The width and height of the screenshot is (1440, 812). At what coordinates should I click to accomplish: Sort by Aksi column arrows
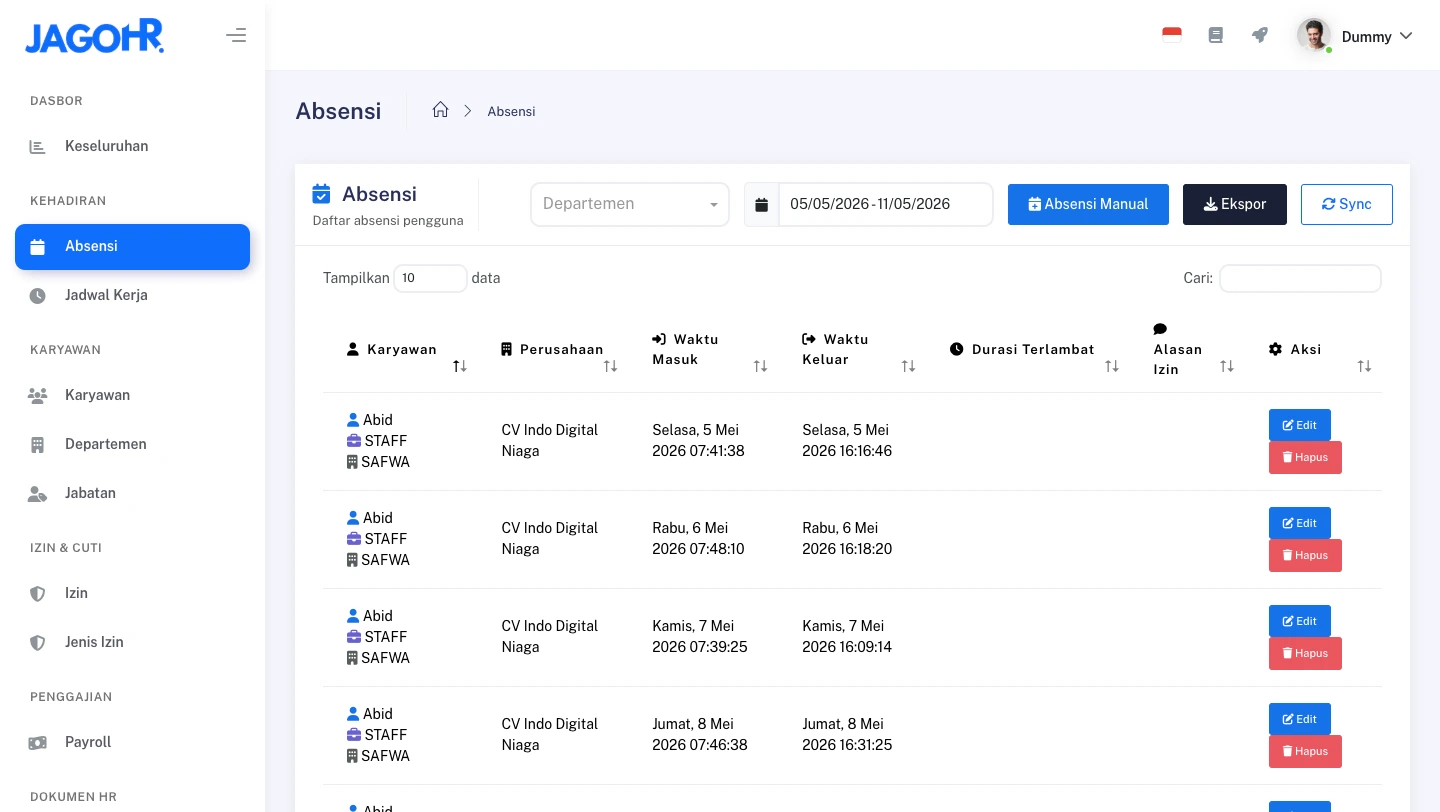point(1364,366)
